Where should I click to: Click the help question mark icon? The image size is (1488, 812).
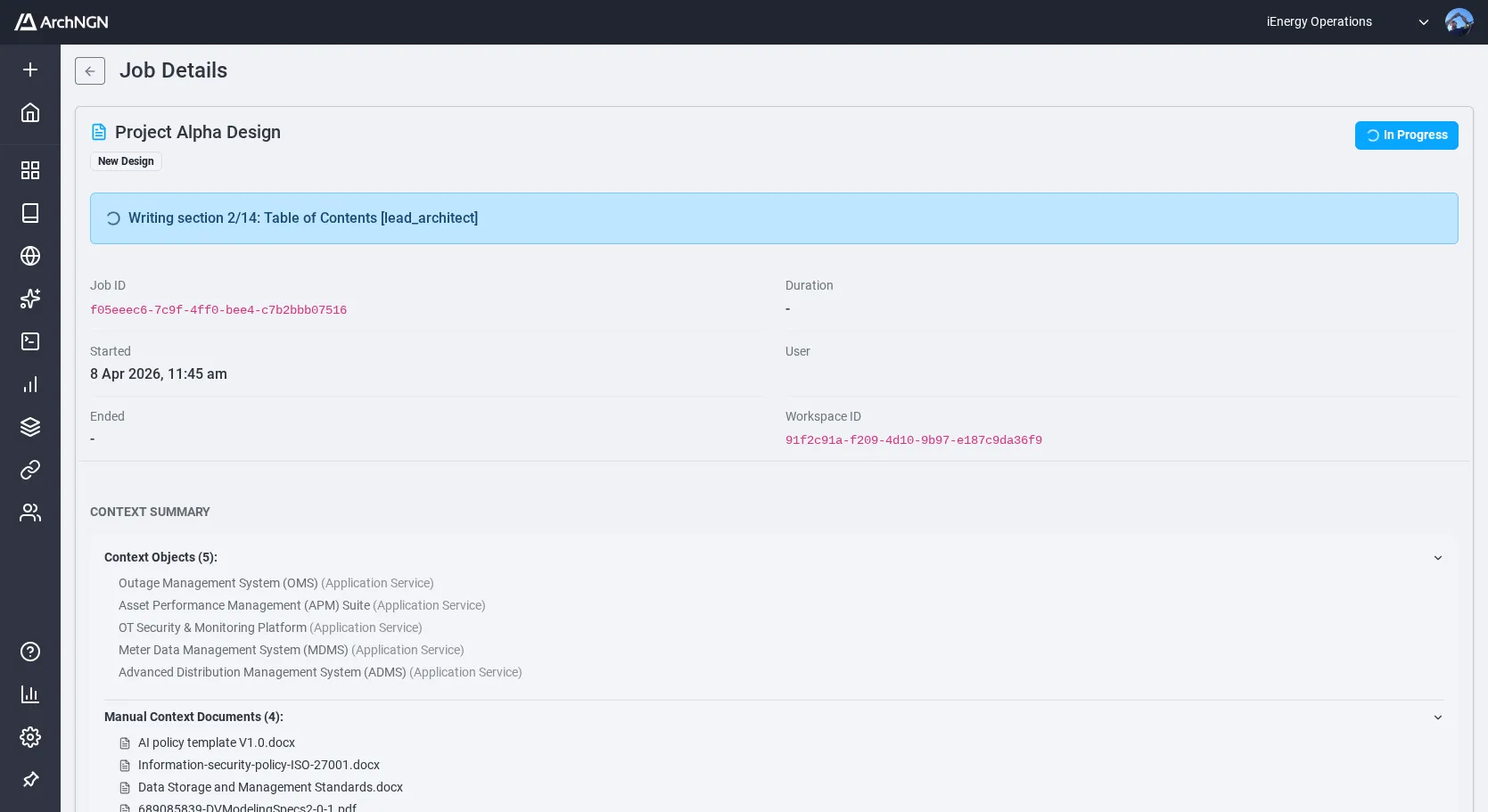(29, 652)
